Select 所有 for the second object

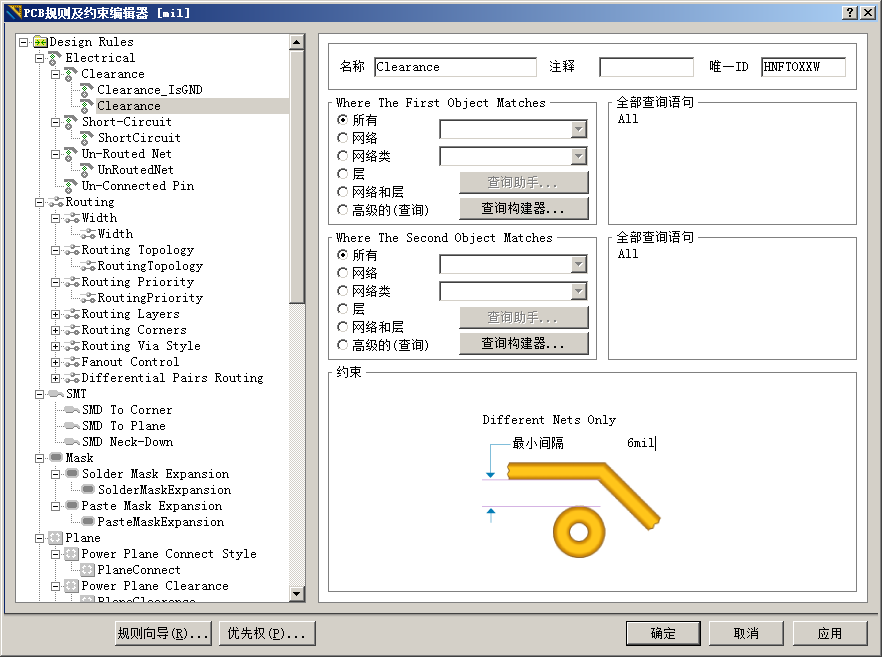342,255
